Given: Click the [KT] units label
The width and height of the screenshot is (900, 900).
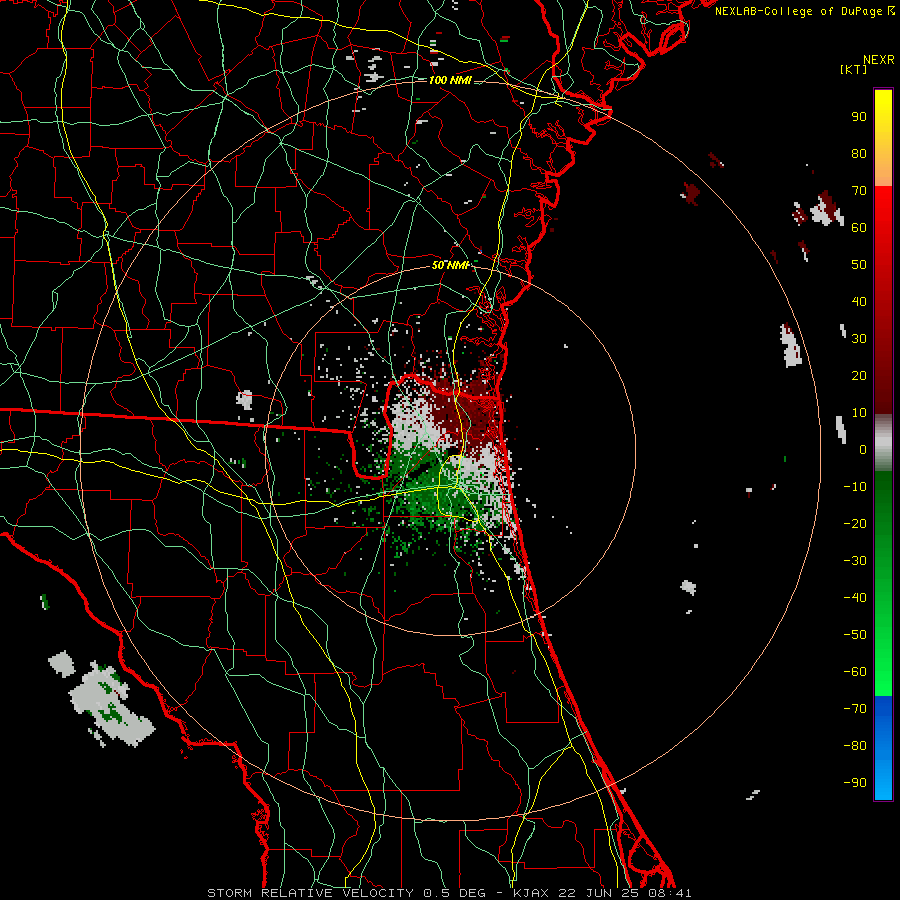Looking at the screenshot, I should 854,69.
